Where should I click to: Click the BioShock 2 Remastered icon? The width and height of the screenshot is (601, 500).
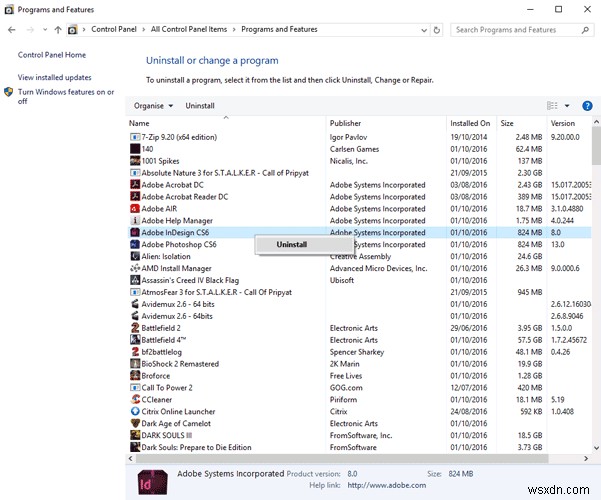135,363
